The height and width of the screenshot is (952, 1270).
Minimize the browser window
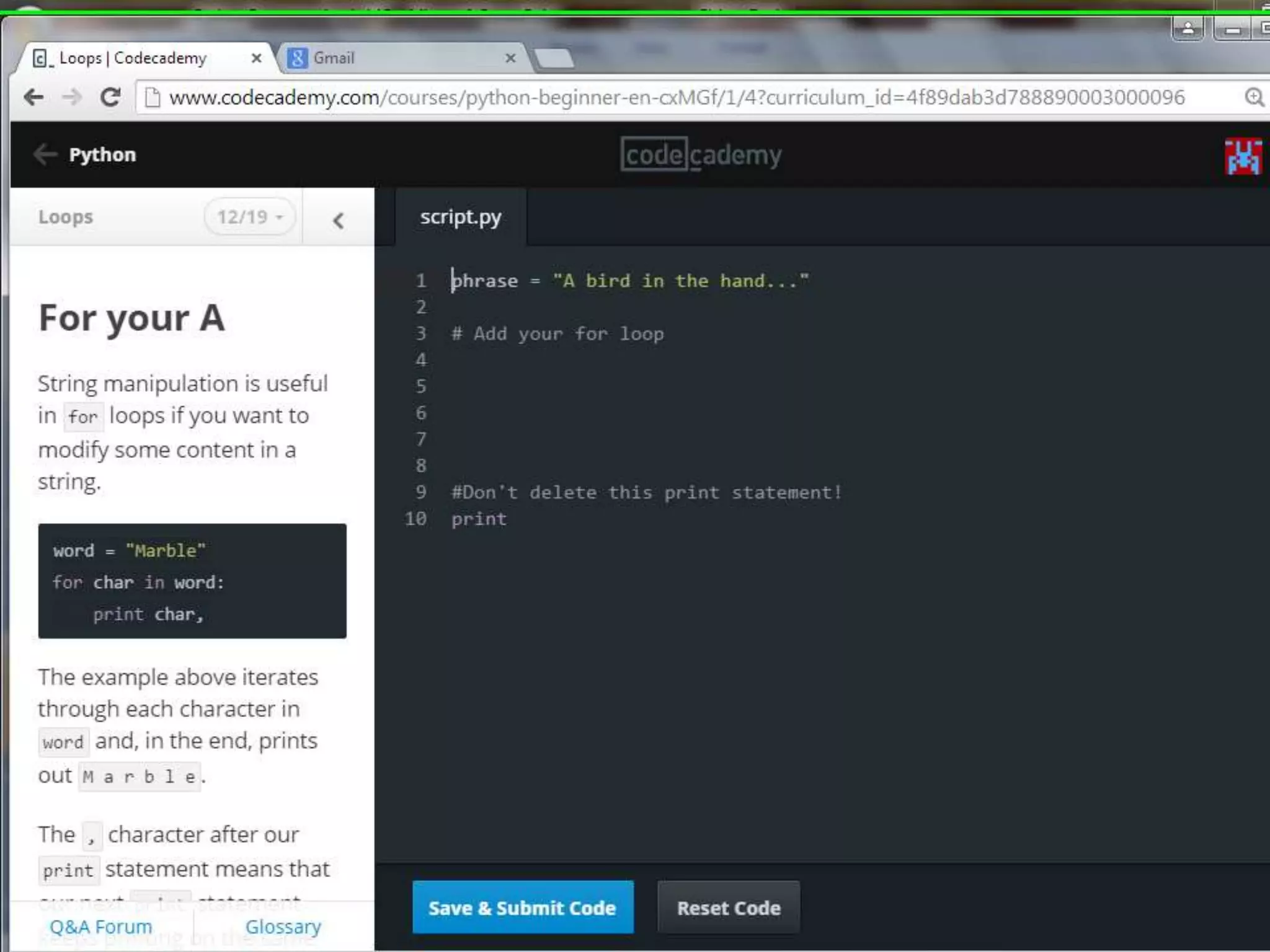[1233, 29]
